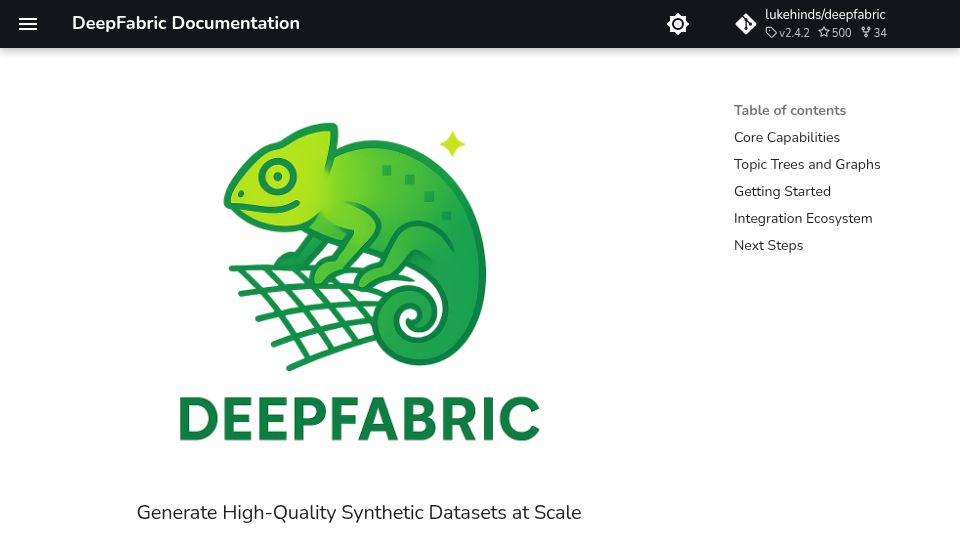
Task: Open the hamburger navigation menu
Action: pyautogui.click(x=28, y=24)
